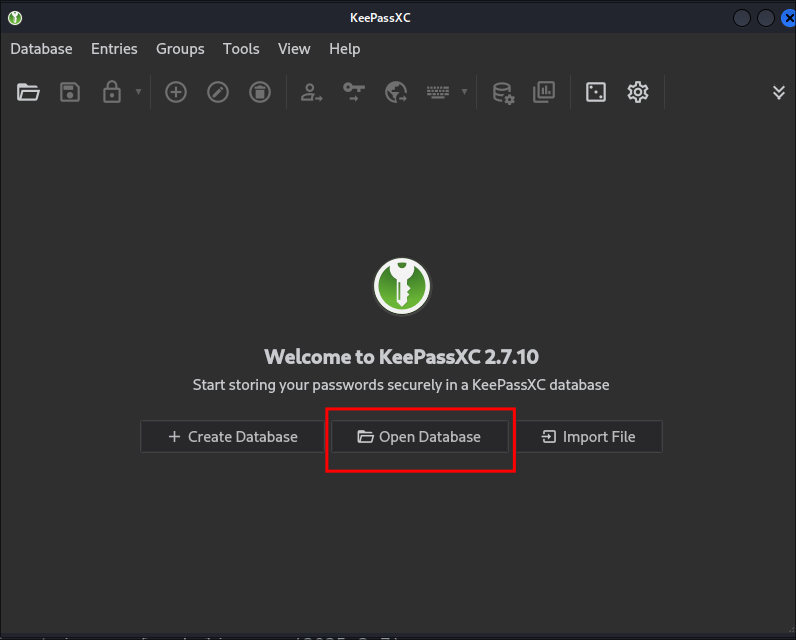Click the perform Auto-Type keyboard icon
796x640 pixels.
(438, 92)
